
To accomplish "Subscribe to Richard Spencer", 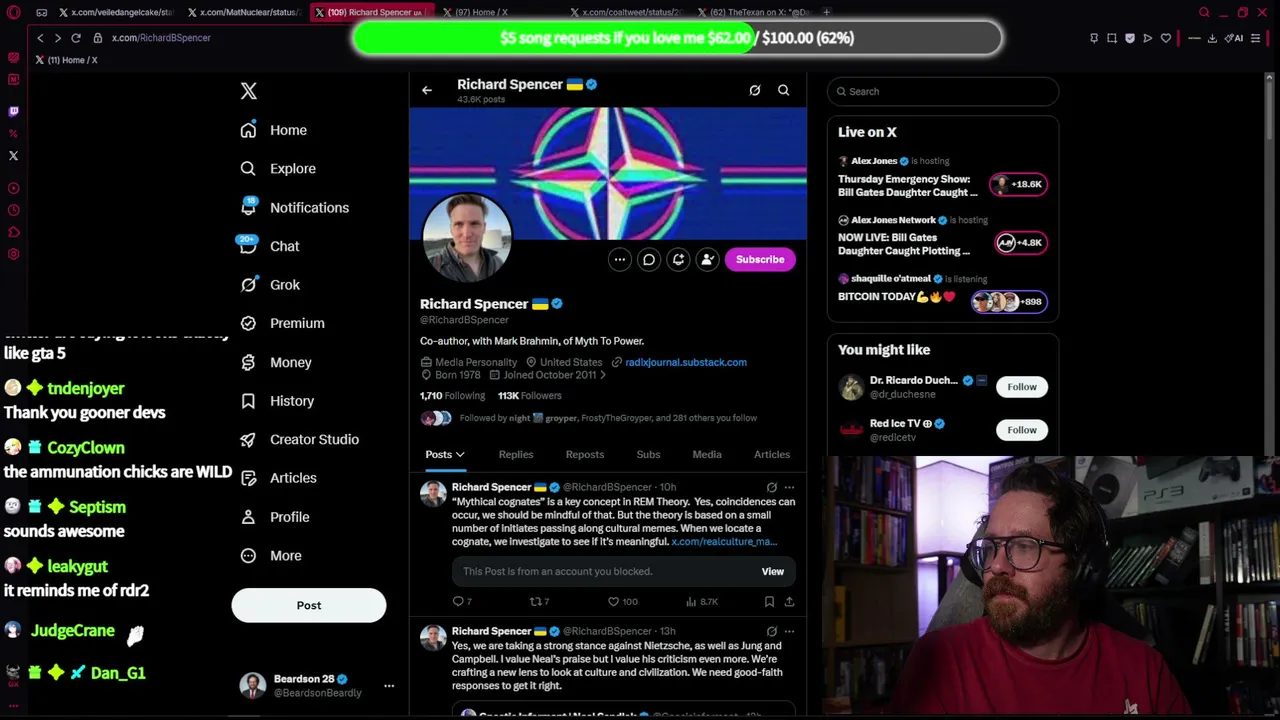I will coord(760,260).
